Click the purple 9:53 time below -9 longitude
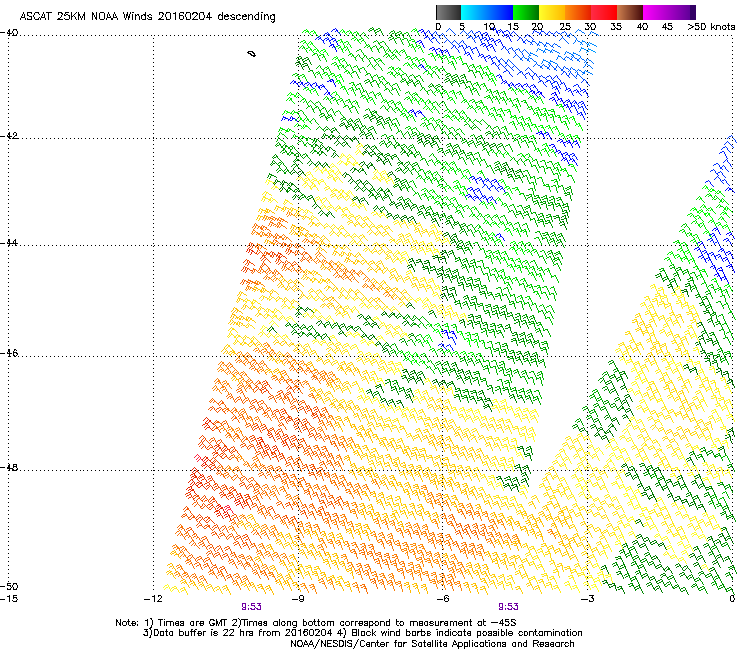Screen dimensions: 740x650 click(251, 607)
